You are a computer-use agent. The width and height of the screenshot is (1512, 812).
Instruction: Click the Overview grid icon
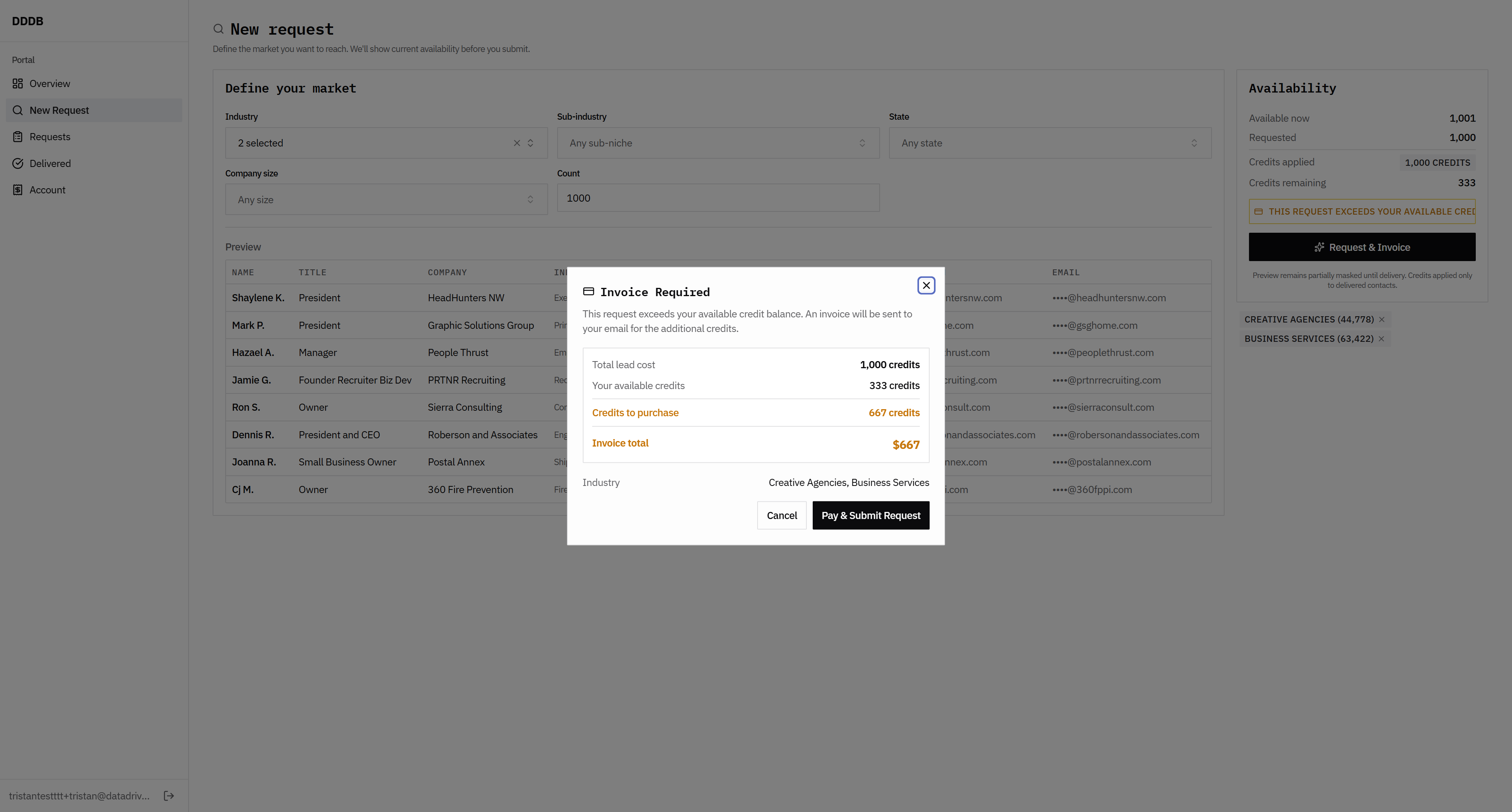coord(18,83)
